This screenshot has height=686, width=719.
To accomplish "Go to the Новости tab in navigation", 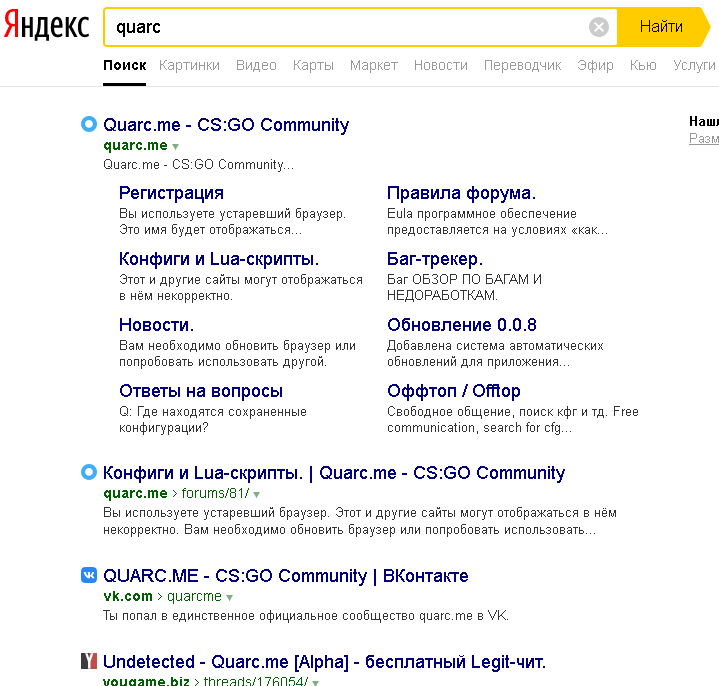I will 441,66.
